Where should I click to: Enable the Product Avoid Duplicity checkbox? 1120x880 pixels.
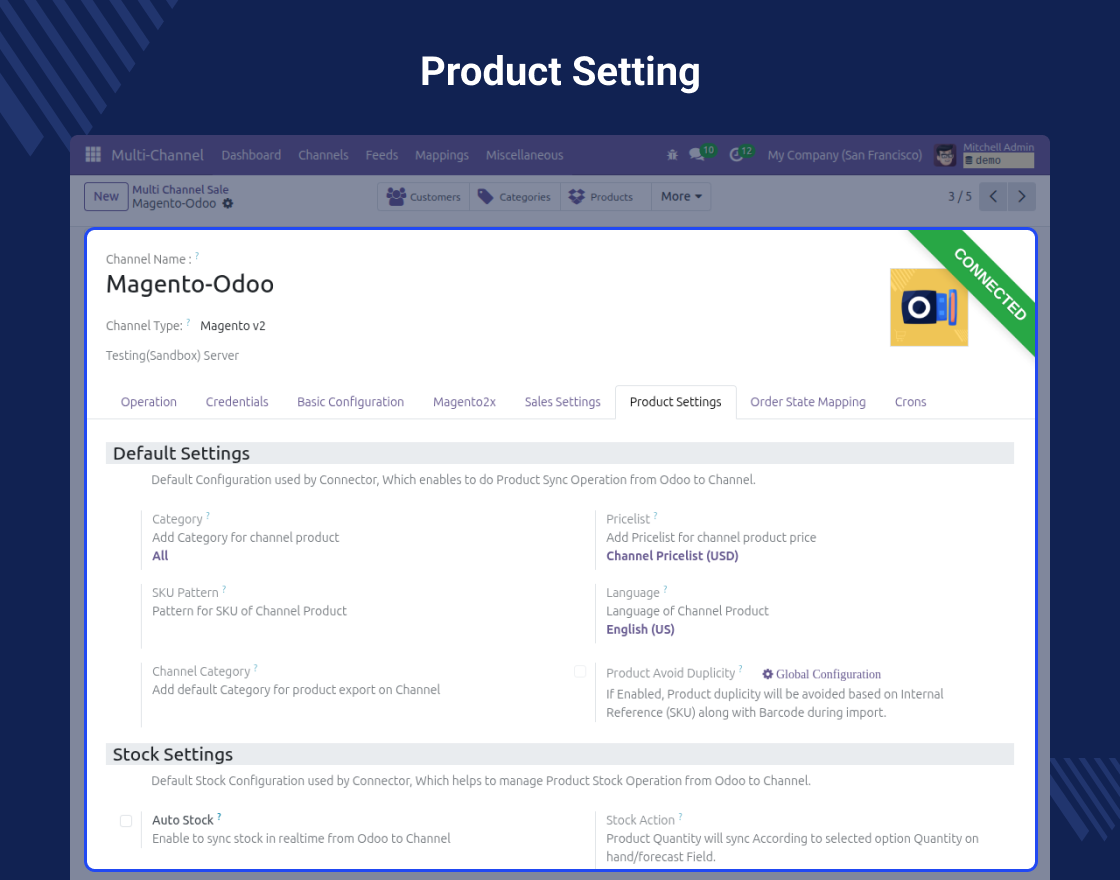[x=580, y=672]
